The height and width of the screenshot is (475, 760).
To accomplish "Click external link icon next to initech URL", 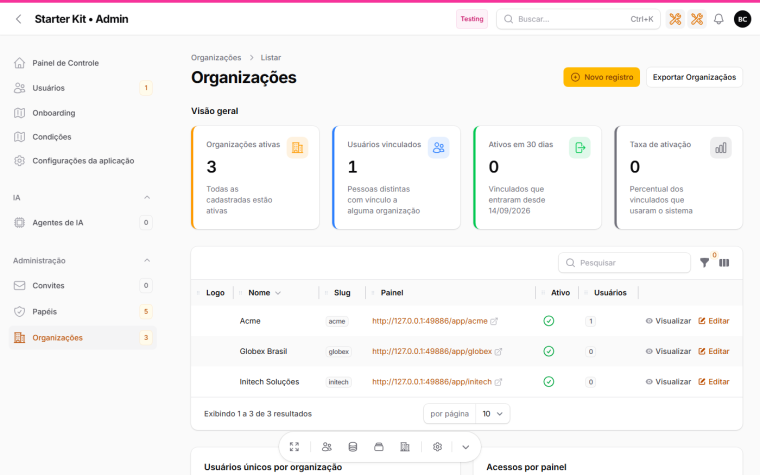I will [498, 382].
